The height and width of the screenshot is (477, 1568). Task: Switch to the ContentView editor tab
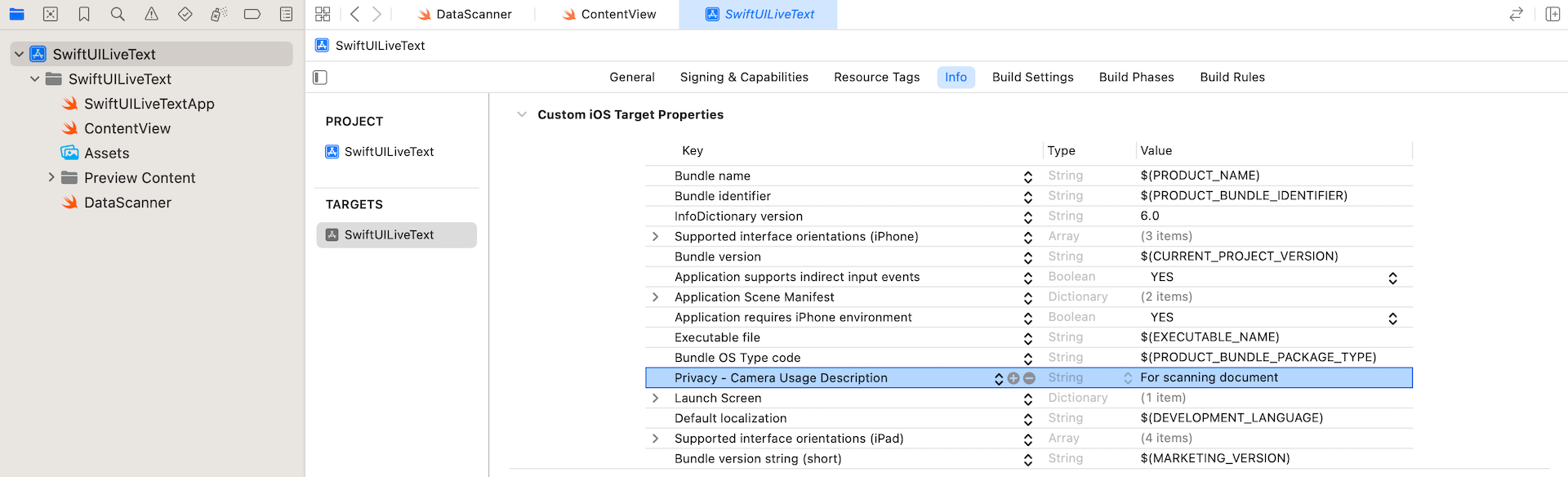click(x=609, y=15)
